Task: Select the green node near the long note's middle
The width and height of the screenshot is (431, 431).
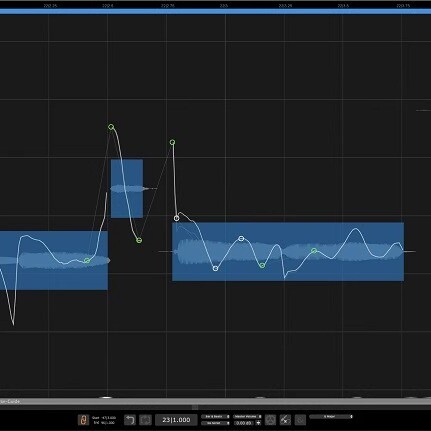Action: point(314,250)
